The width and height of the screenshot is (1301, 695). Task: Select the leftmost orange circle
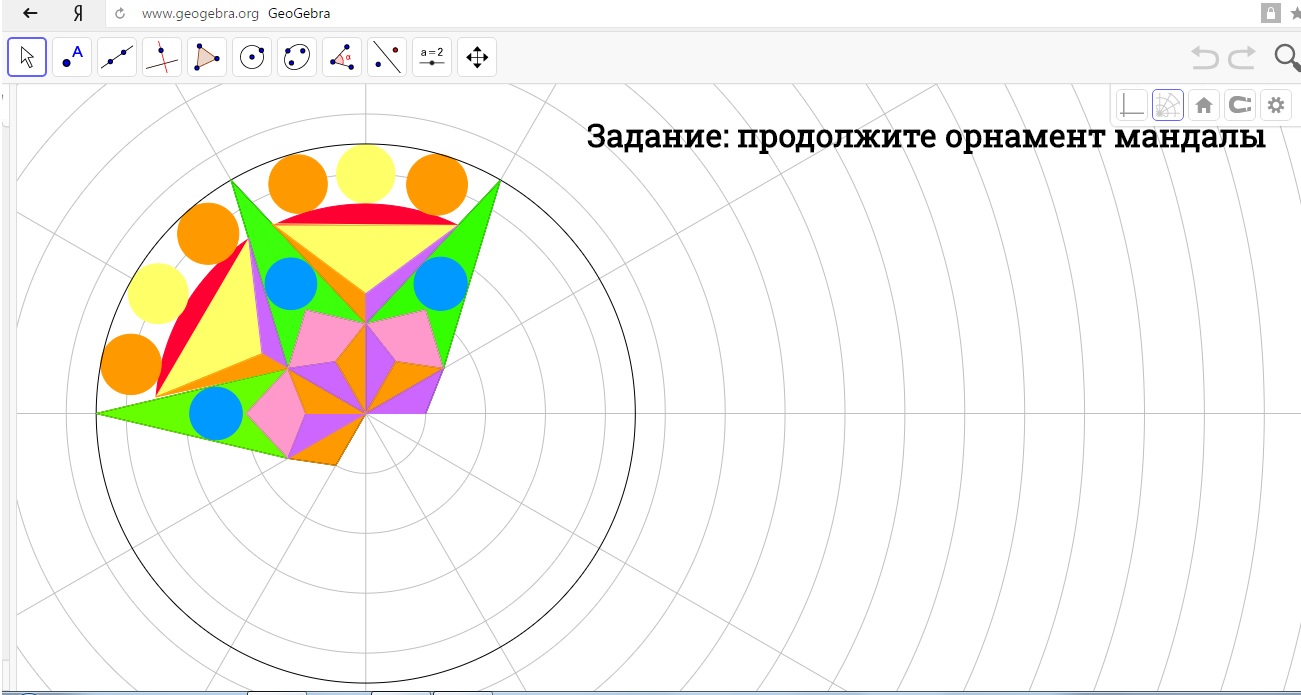tap(131, 364)
